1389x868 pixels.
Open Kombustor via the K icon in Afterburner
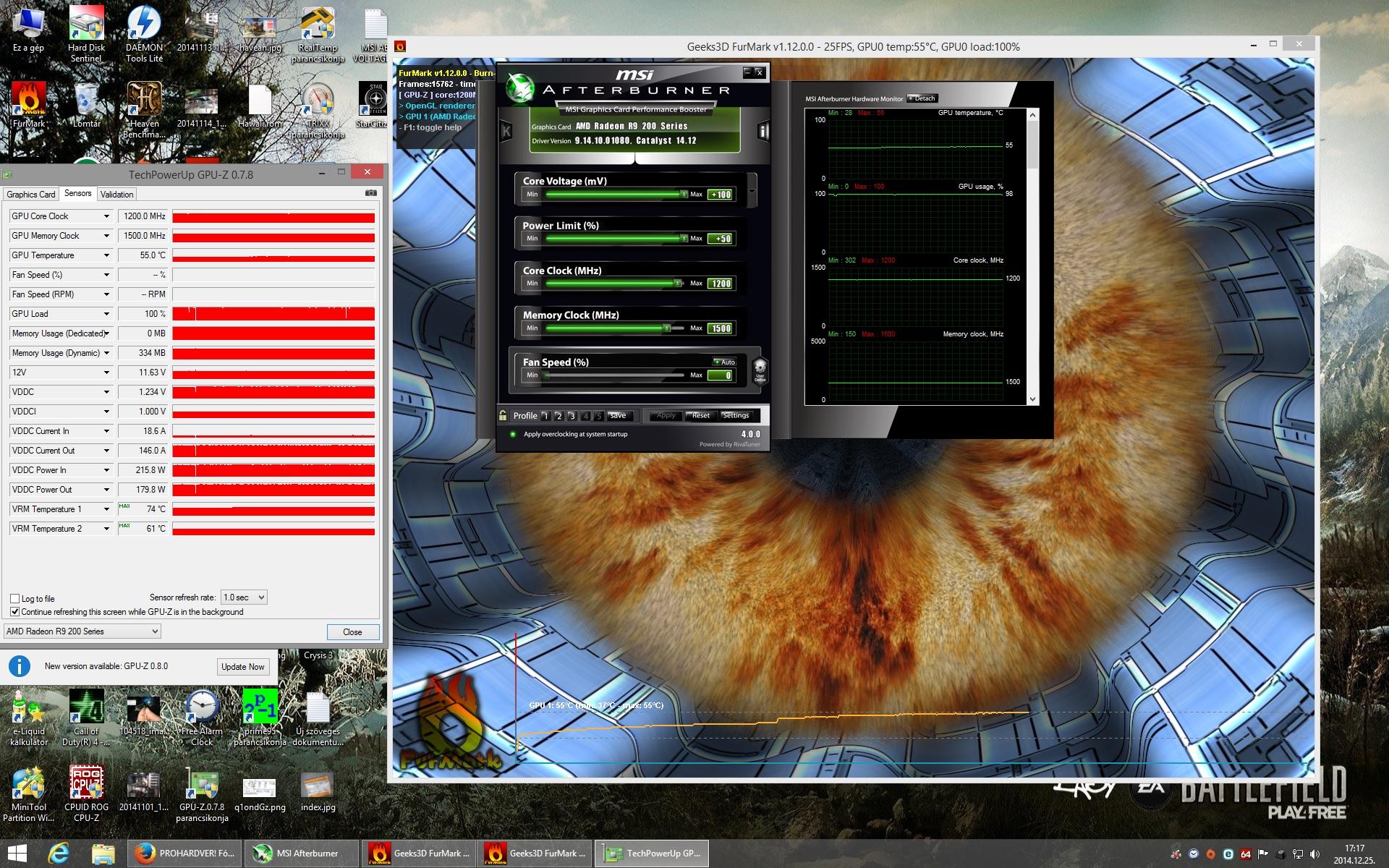[x=506, y=131]
